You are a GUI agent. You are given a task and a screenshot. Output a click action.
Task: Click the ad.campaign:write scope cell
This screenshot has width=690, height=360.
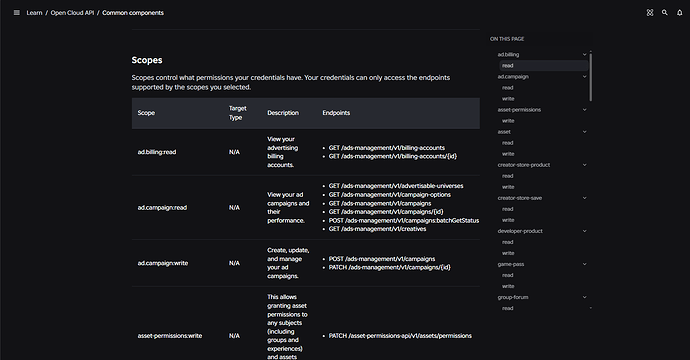tap(163, 263)
